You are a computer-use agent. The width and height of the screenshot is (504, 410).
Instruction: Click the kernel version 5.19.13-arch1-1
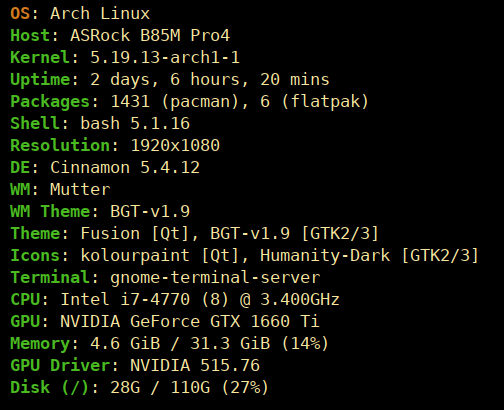click(165, 57)
